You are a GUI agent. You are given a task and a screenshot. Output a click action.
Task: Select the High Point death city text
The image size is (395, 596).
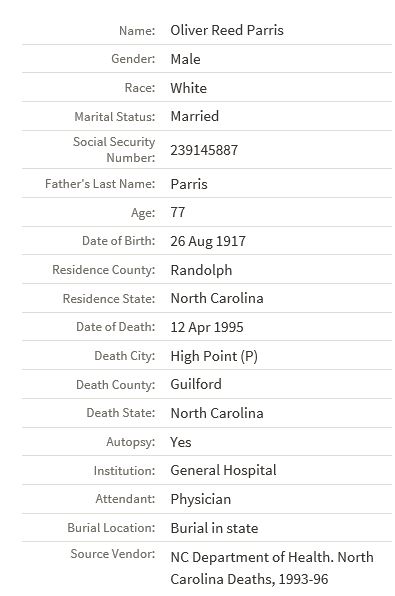[x=214, y=356]
